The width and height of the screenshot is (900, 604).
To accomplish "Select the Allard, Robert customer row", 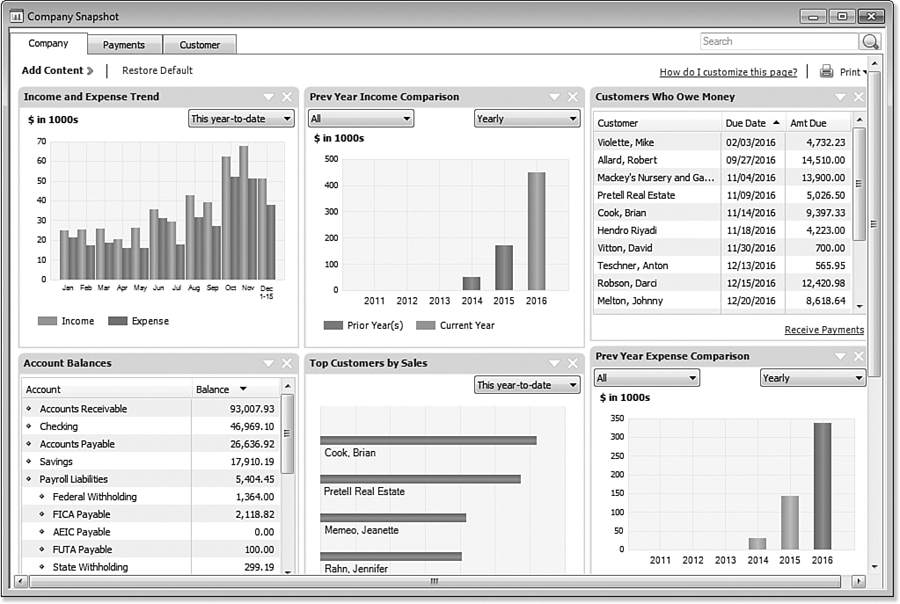I will pyautogui.click(x=722, y=160).
